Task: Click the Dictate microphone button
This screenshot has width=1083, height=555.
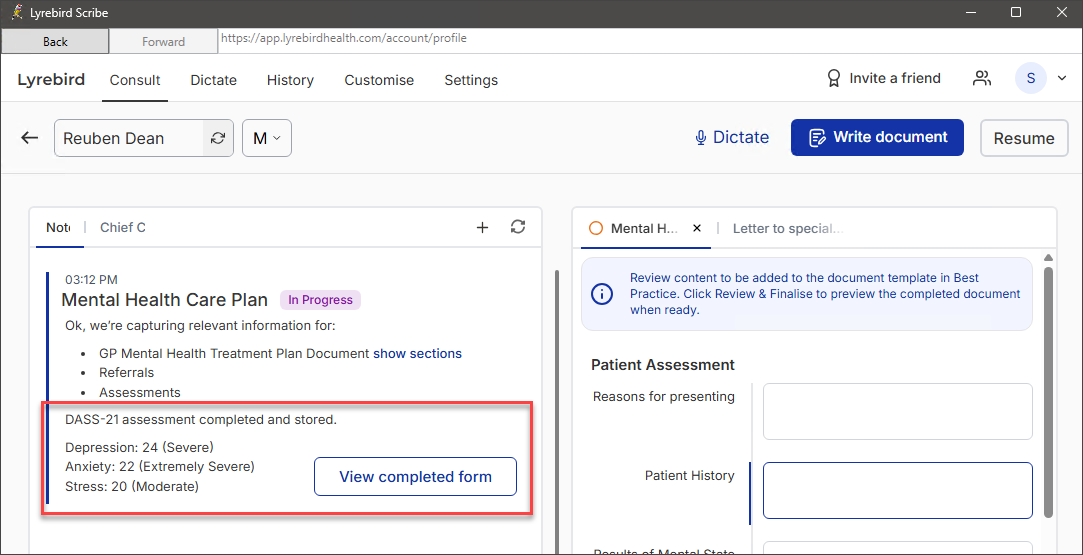Action: (x=731, y=137)
